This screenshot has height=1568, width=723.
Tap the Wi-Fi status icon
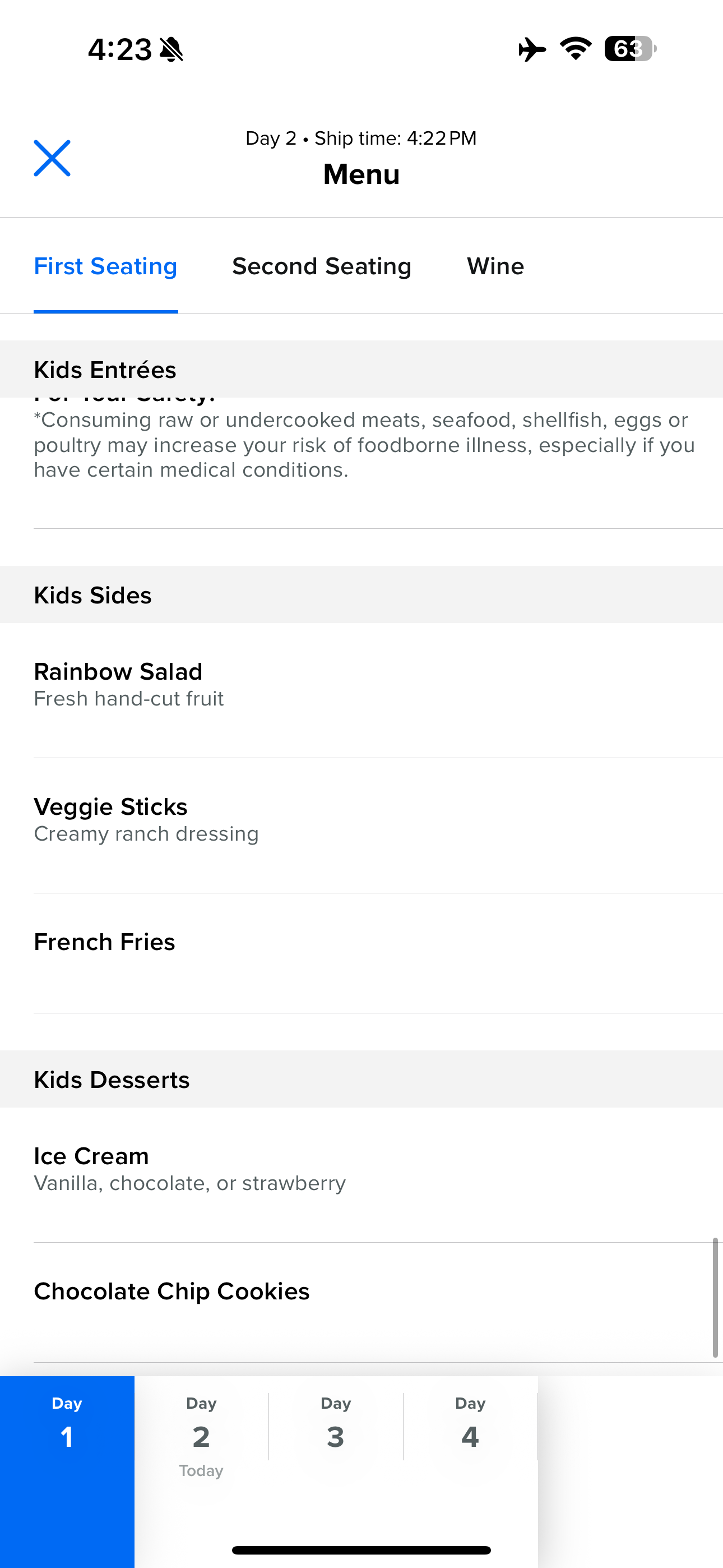[x=576, y=49]
